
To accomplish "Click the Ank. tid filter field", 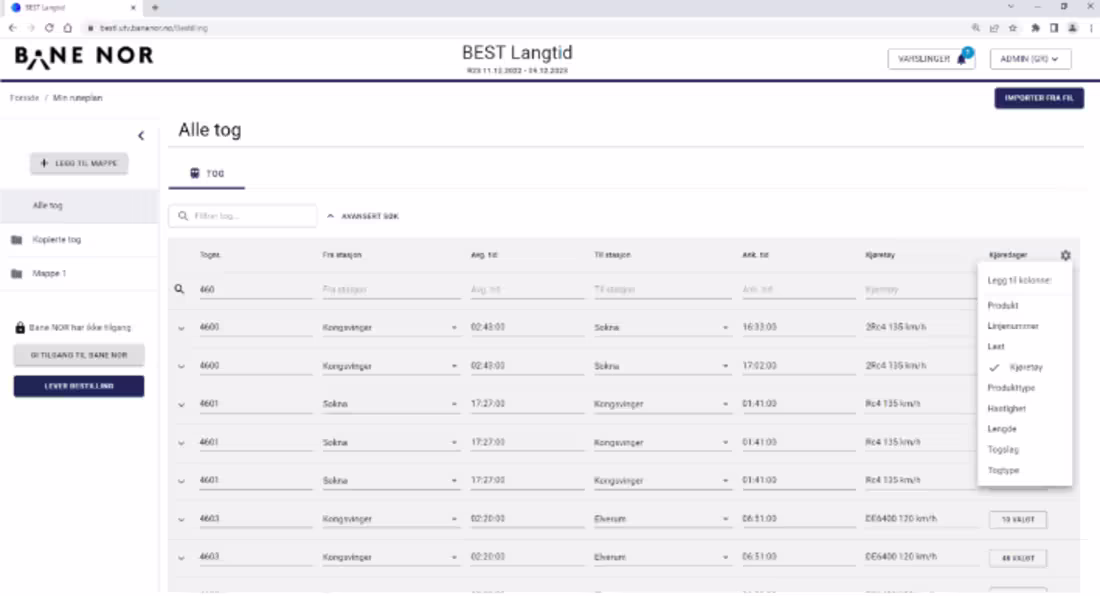I will 798,290.
